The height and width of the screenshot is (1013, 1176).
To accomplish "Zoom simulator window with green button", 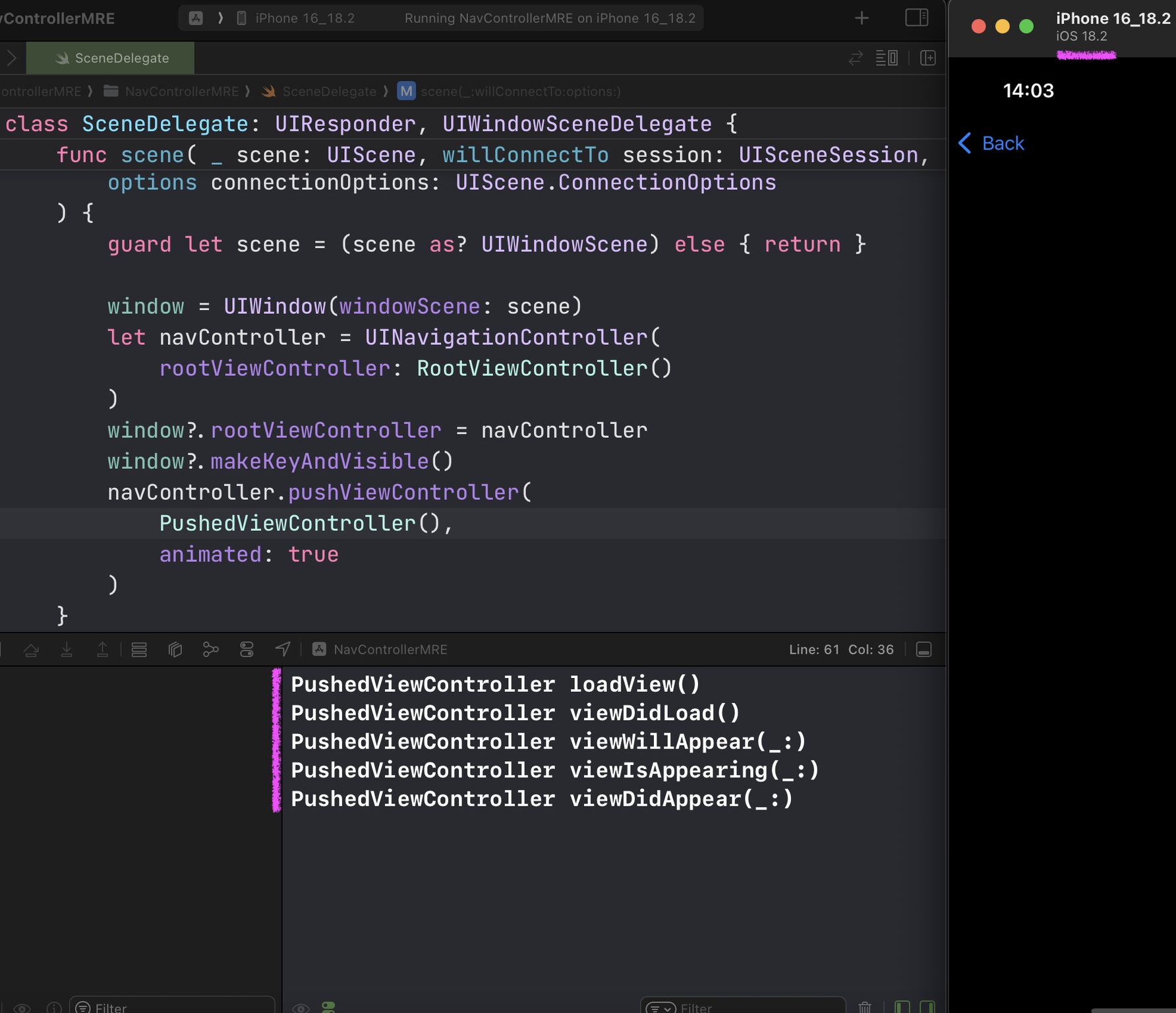I will point(1026,26).
